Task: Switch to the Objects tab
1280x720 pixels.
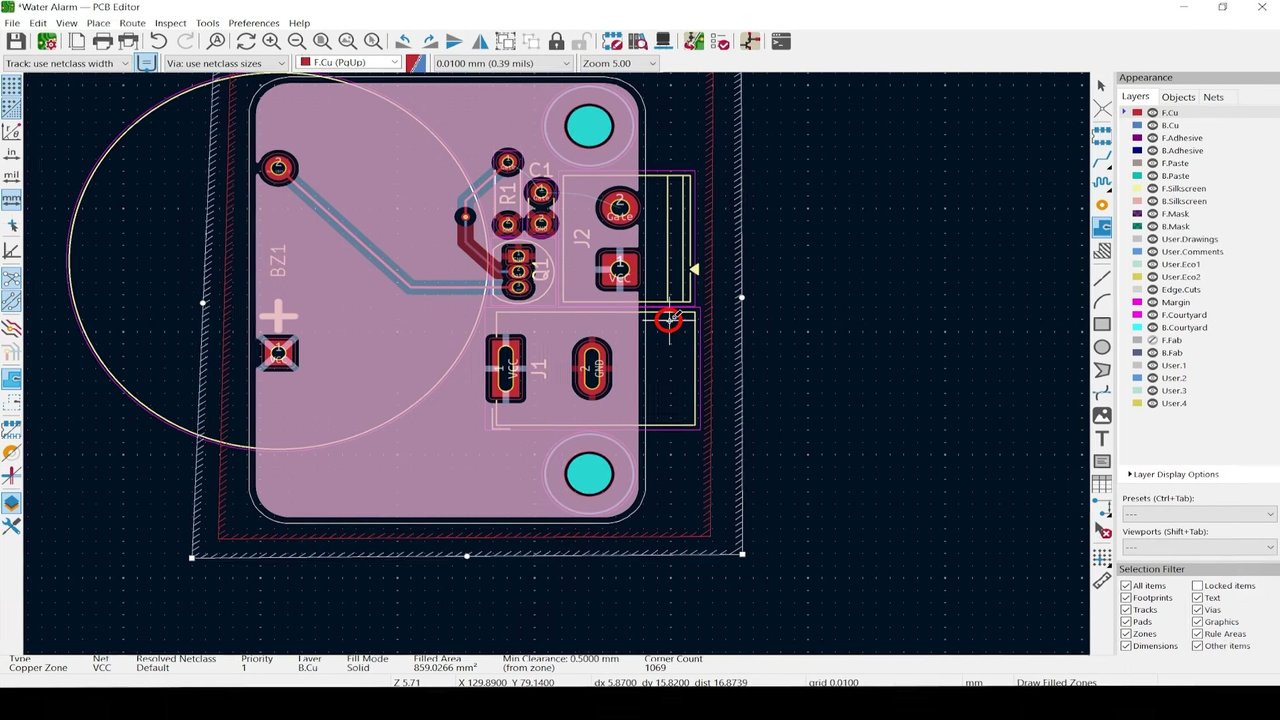Action: click(x=1178, y=97)
